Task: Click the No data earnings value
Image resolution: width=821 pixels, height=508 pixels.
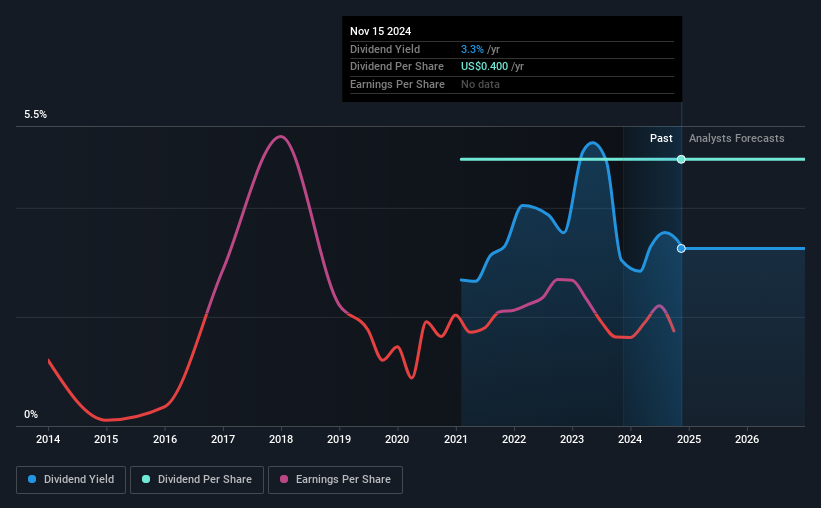Action: coord(480,84)
